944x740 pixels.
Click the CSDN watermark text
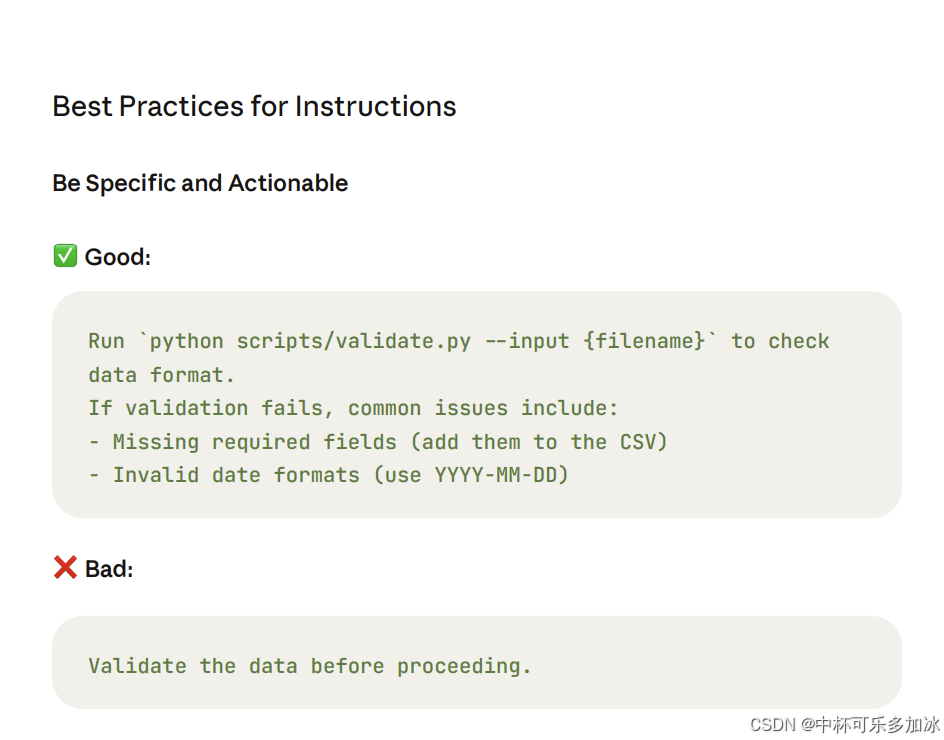(845, 724)
